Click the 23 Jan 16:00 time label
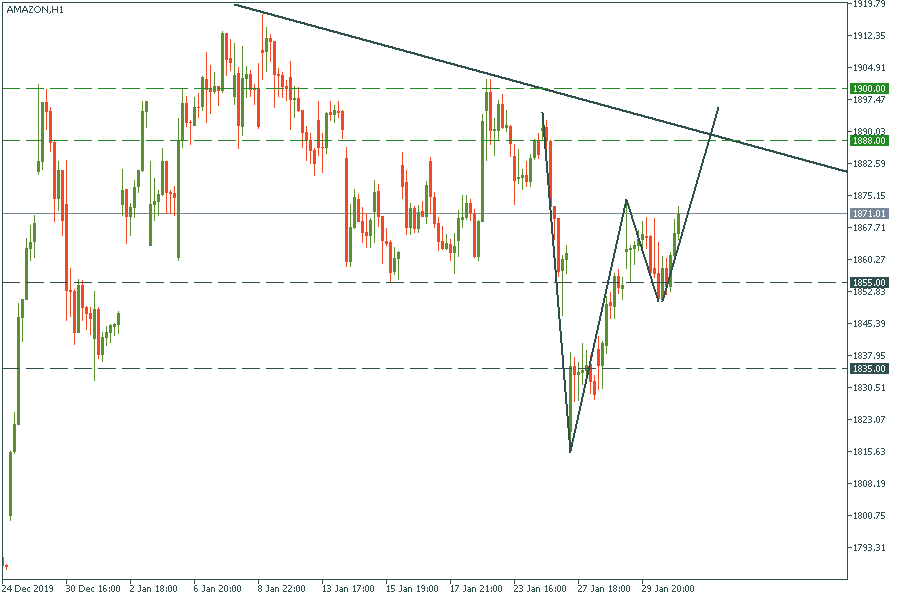This screenshot has width=900, height=600. (x=541, y=589)
